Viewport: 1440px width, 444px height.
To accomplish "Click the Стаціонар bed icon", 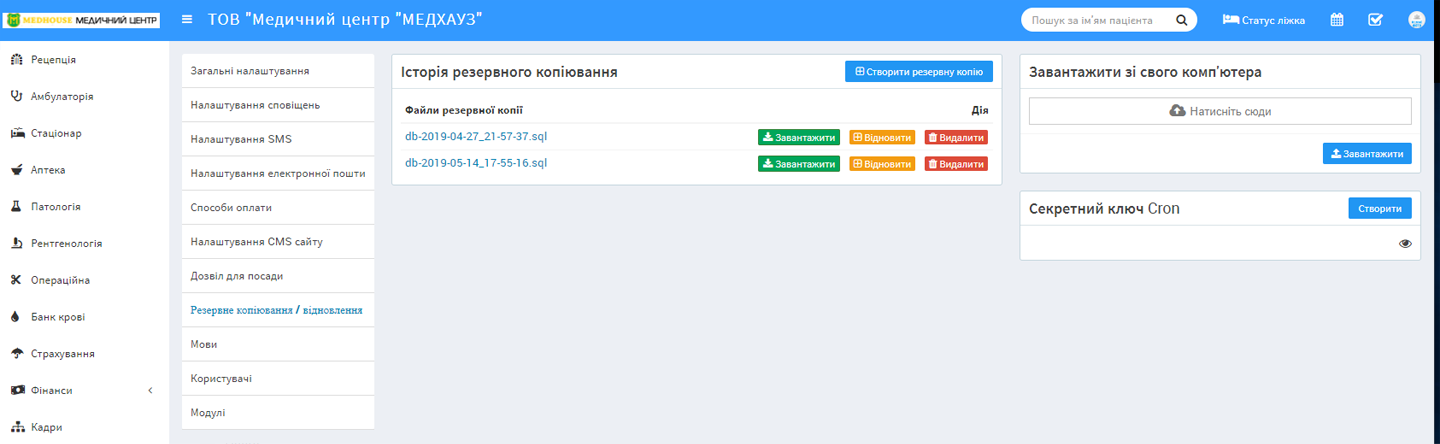I will pyautogui.click(x=16, y=133).
